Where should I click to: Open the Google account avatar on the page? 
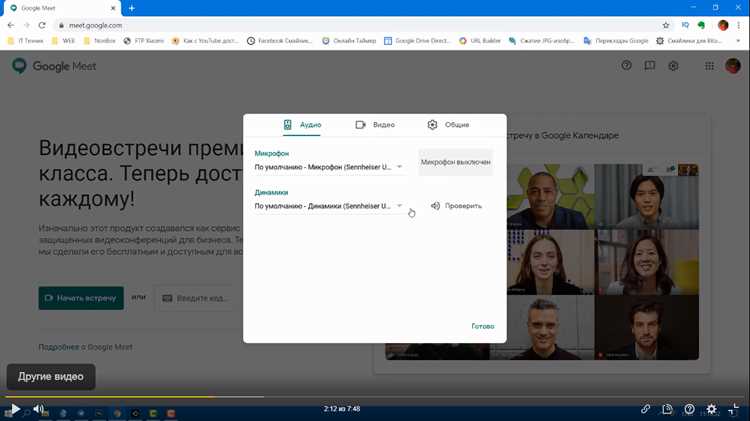click(732, 66)
